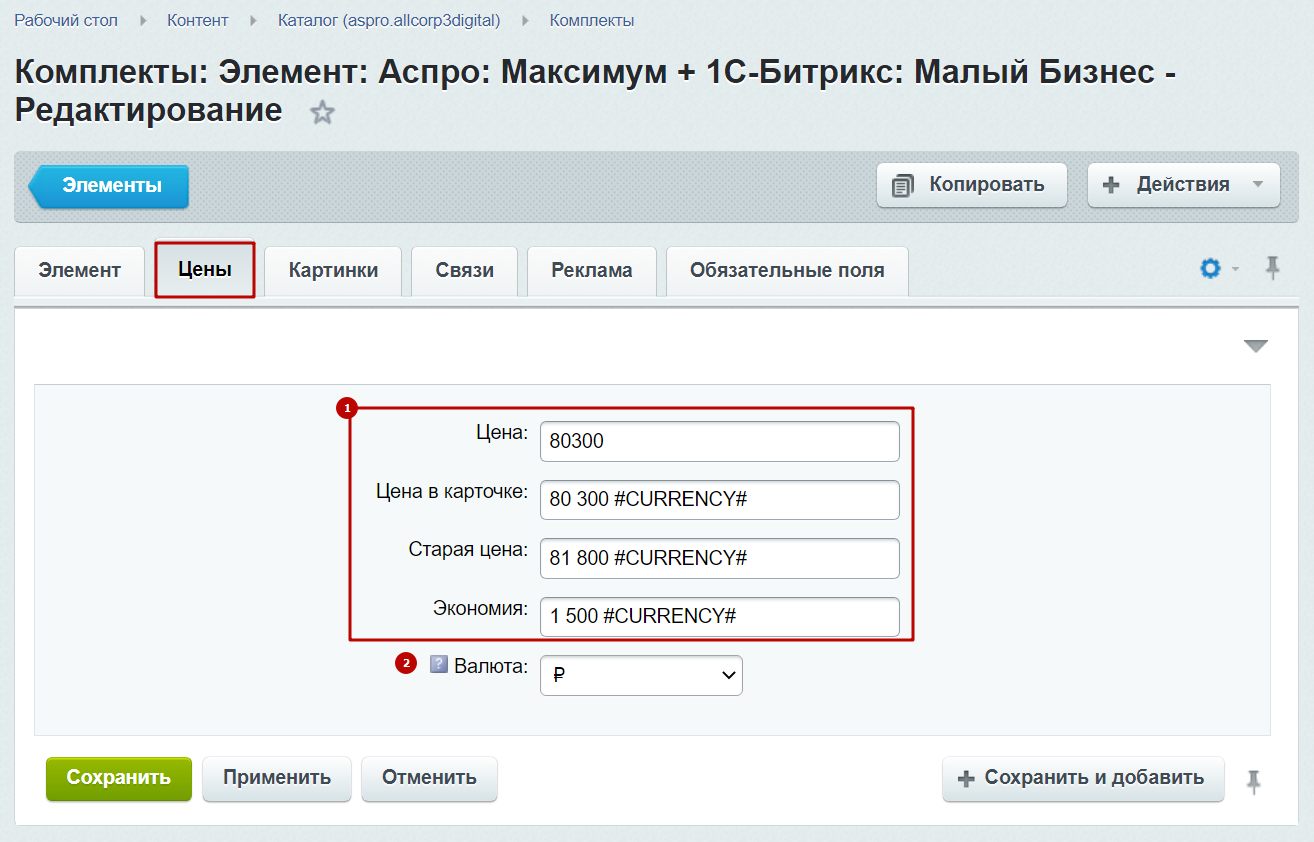This screenshot has height=842, width=1314.
Task: Open the Обязательные поля tab
Action: [787, 270]
